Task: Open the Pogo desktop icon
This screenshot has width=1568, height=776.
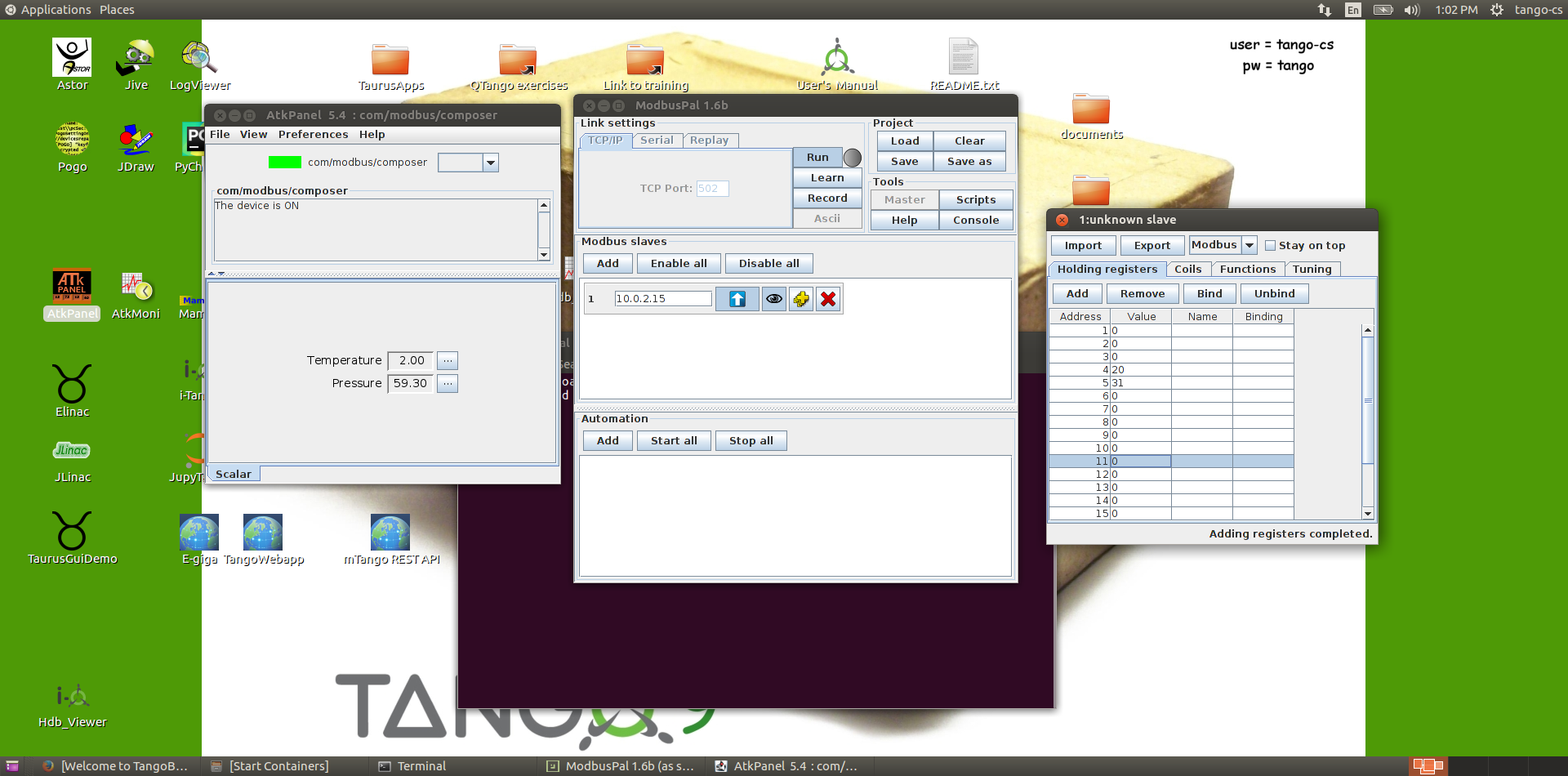Action: coord(72,147)
